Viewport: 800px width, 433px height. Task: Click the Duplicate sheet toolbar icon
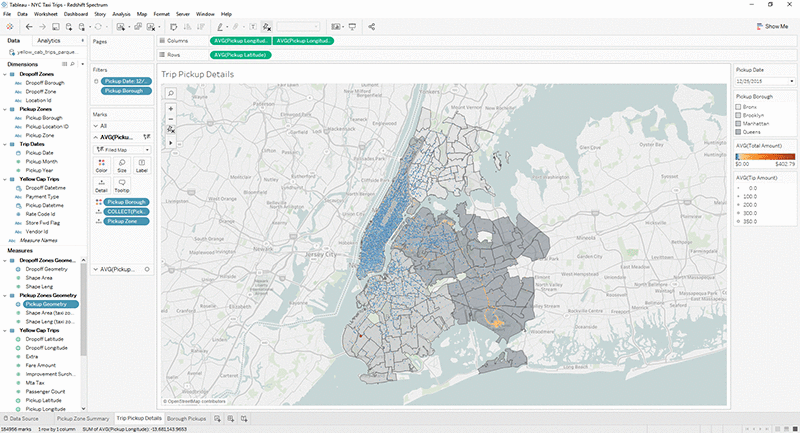click(x=138, y=27)
